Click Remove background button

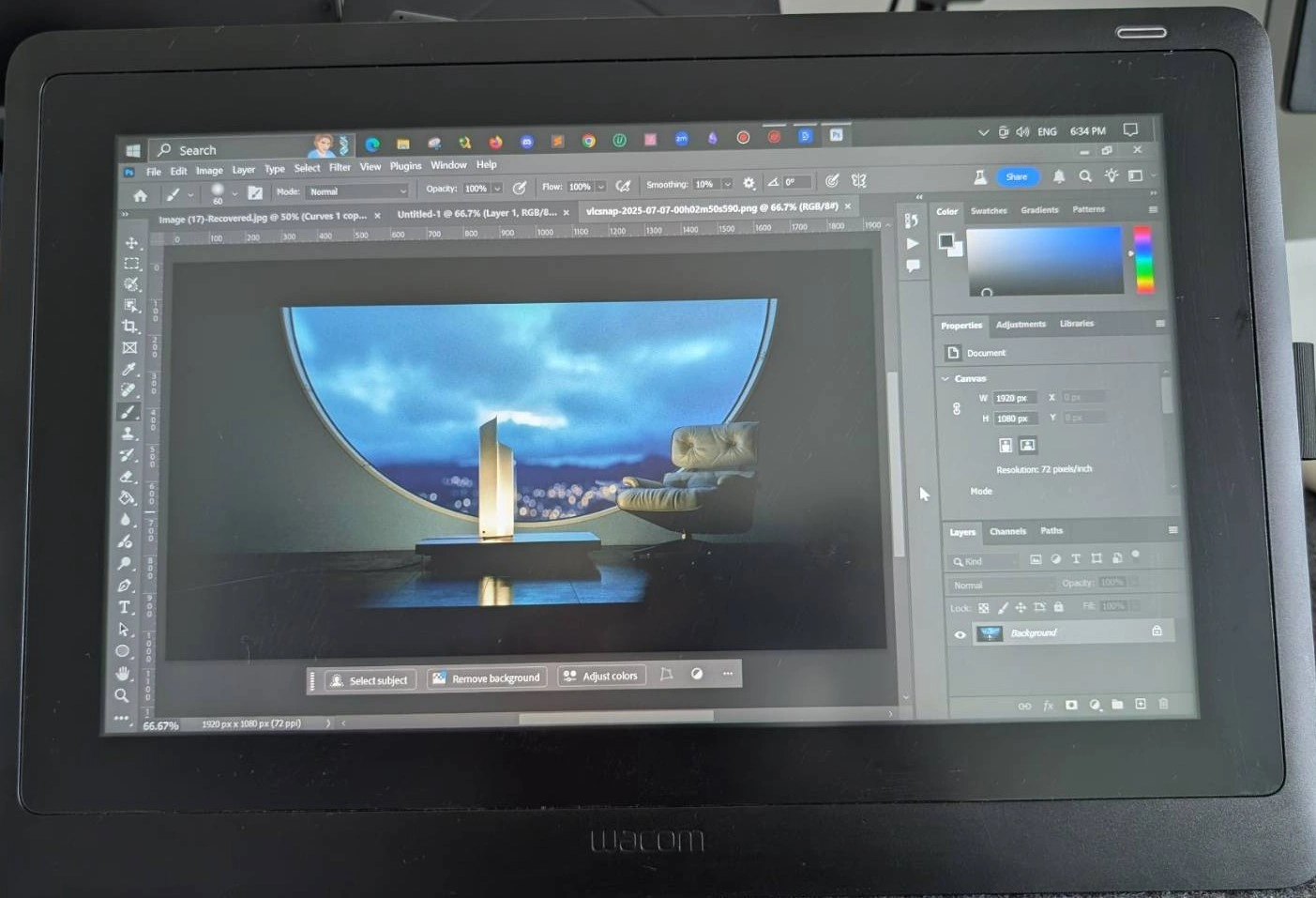[486, 677]
